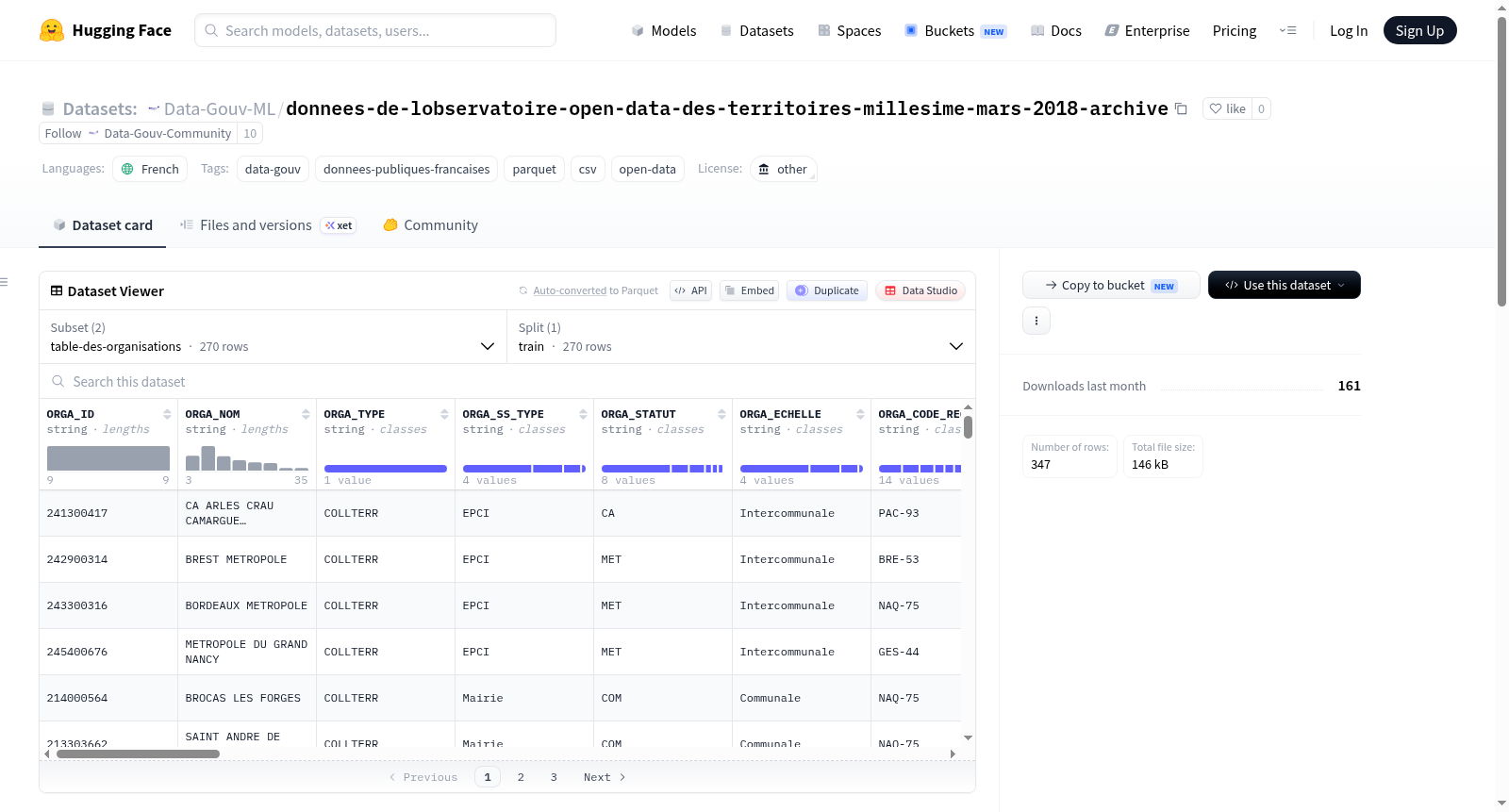Sort by the ORGA_ID column arrows
This screenshot has height=812, width=1509.
(x=167, y=414)
